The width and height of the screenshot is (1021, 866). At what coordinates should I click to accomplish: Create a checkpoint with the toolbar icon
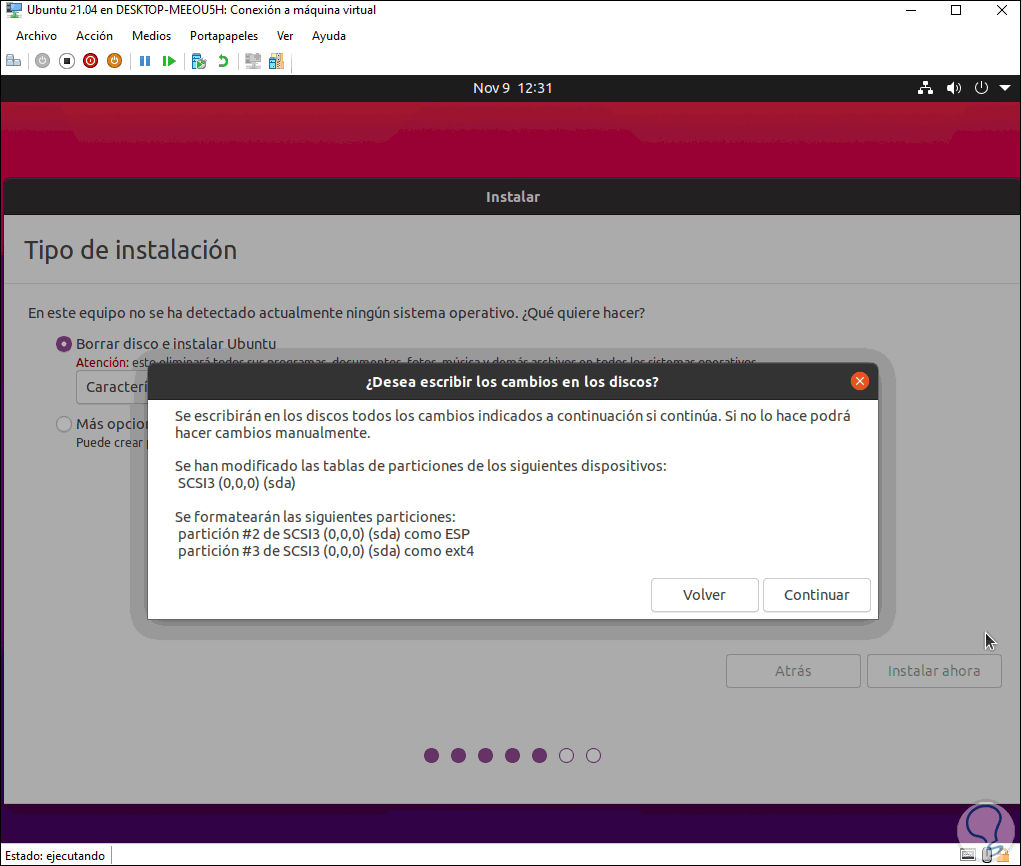pos(199,61)
